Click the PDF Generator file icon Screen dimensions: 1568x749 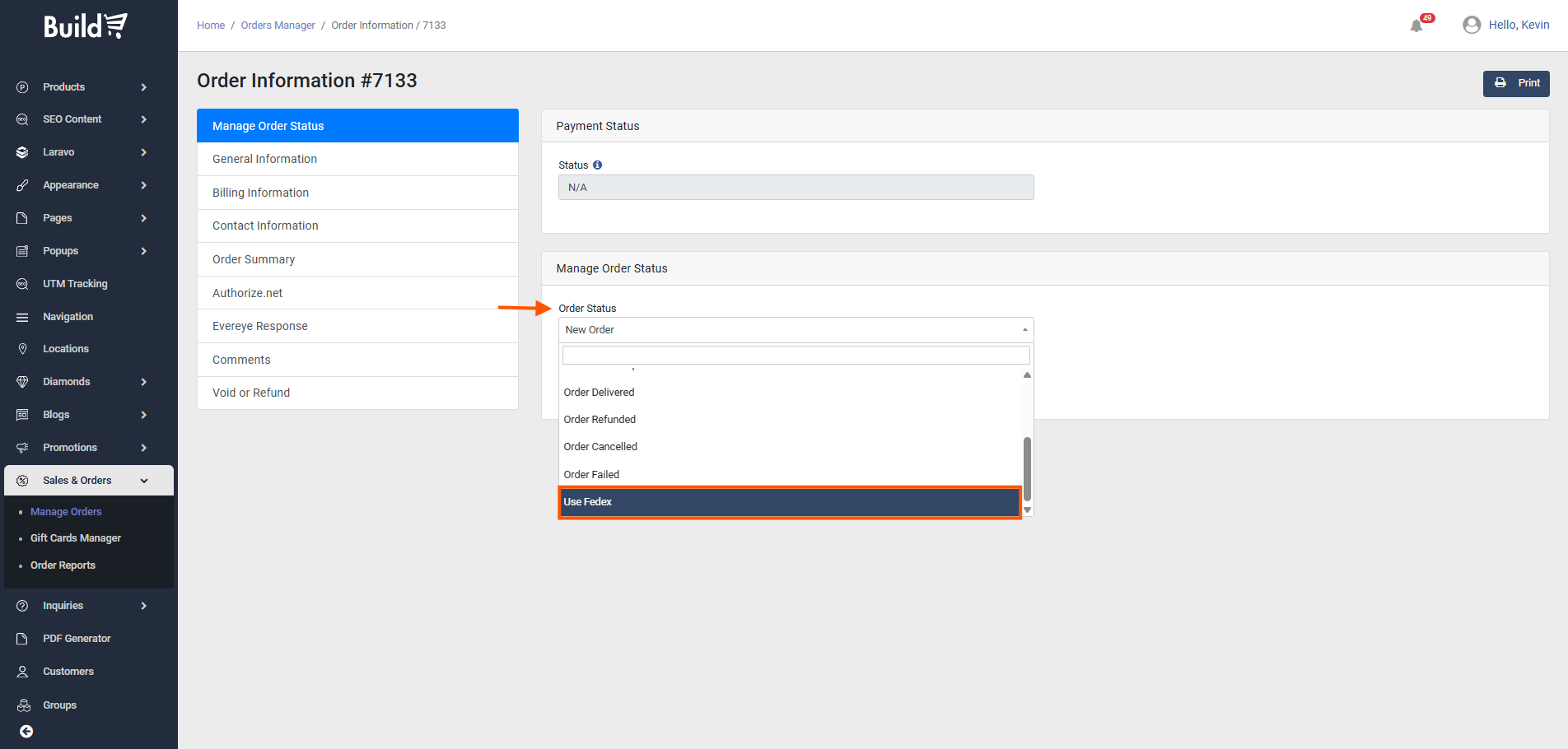(x=22, y=639)
